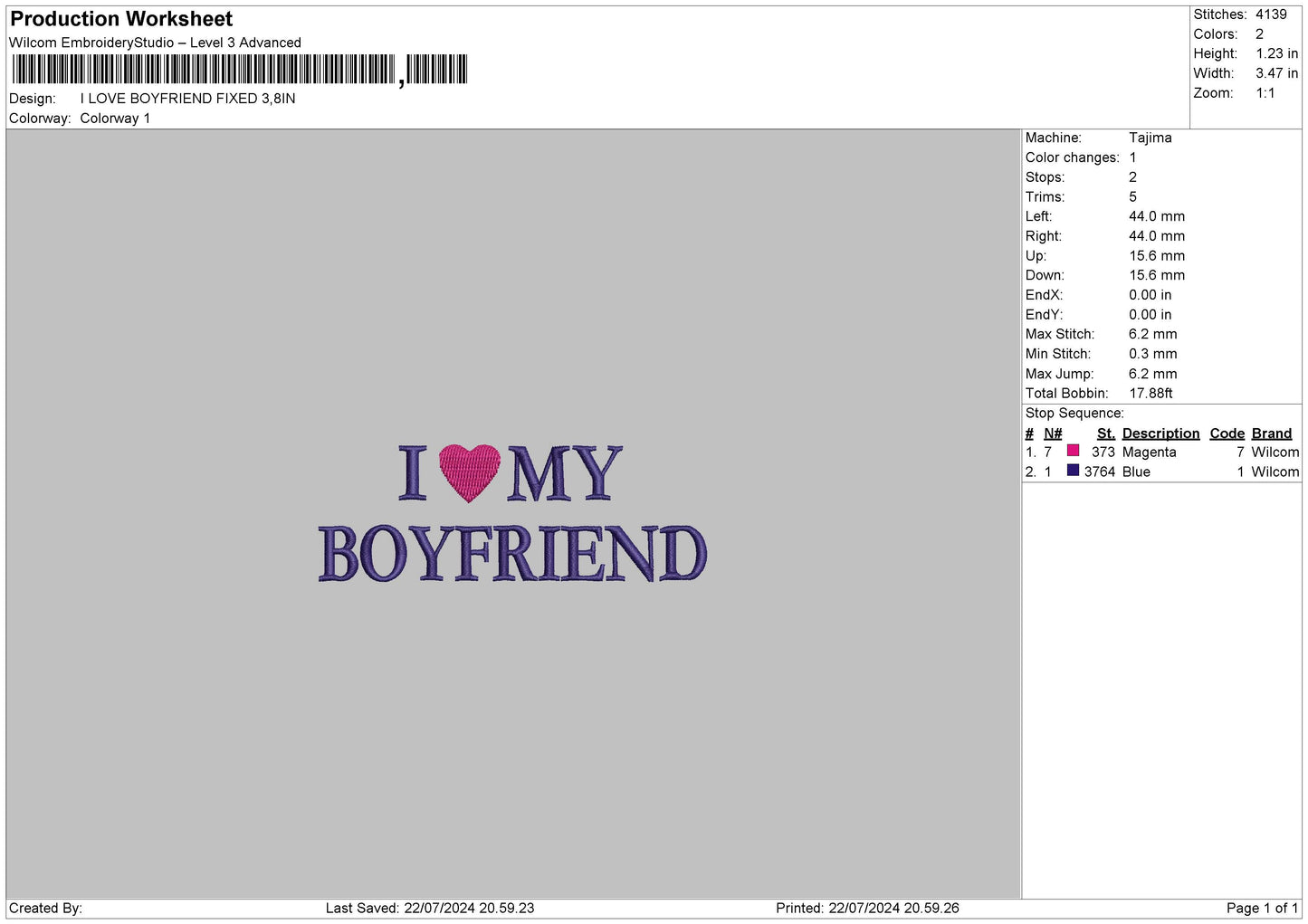Click the EndY value 0.00 in
1308x924 pixels.
1150,315
